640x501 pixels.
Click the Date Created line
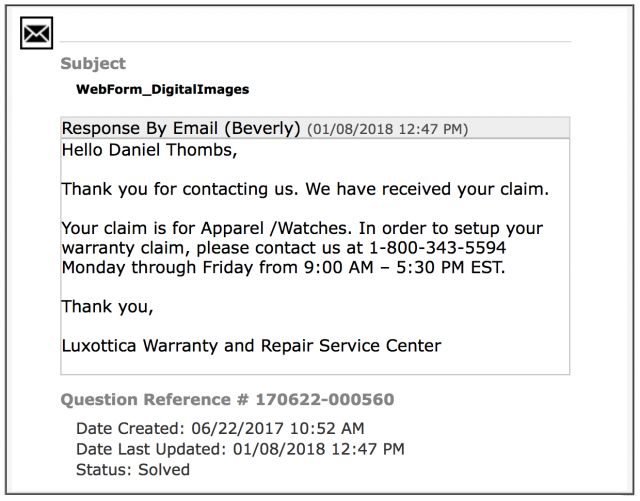[220, 428]
